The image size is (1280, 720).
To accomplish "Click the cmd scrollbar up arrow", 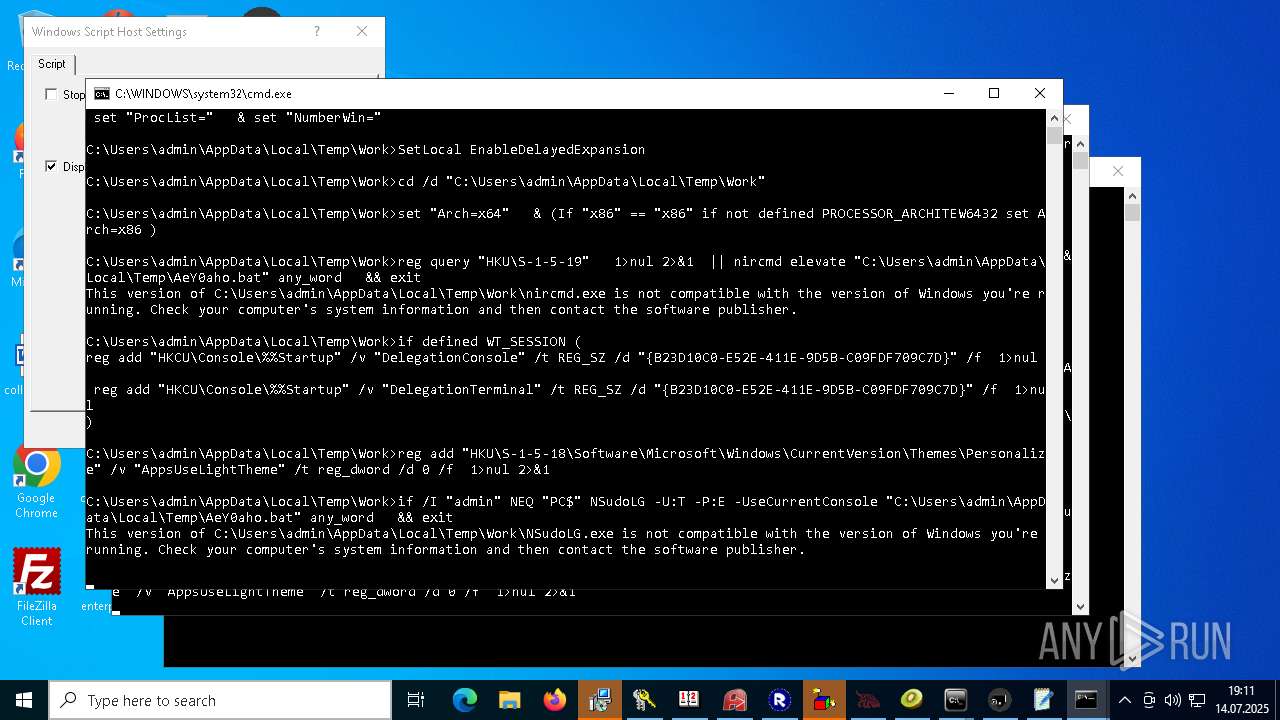I will (1054, 118).
